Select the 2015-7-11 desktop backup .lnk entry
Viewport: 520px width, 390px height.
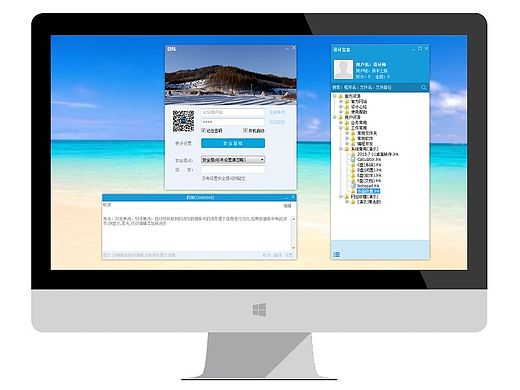pos(378,154)
